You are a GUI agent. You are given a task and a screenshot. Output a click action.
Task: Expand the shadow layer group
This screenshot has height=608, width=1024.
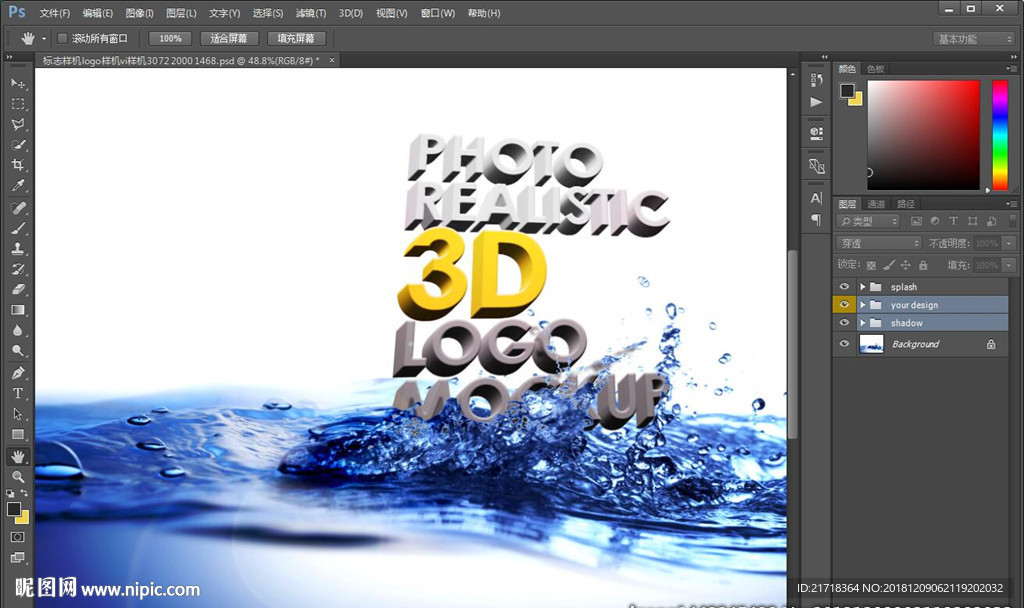(862, 323)
